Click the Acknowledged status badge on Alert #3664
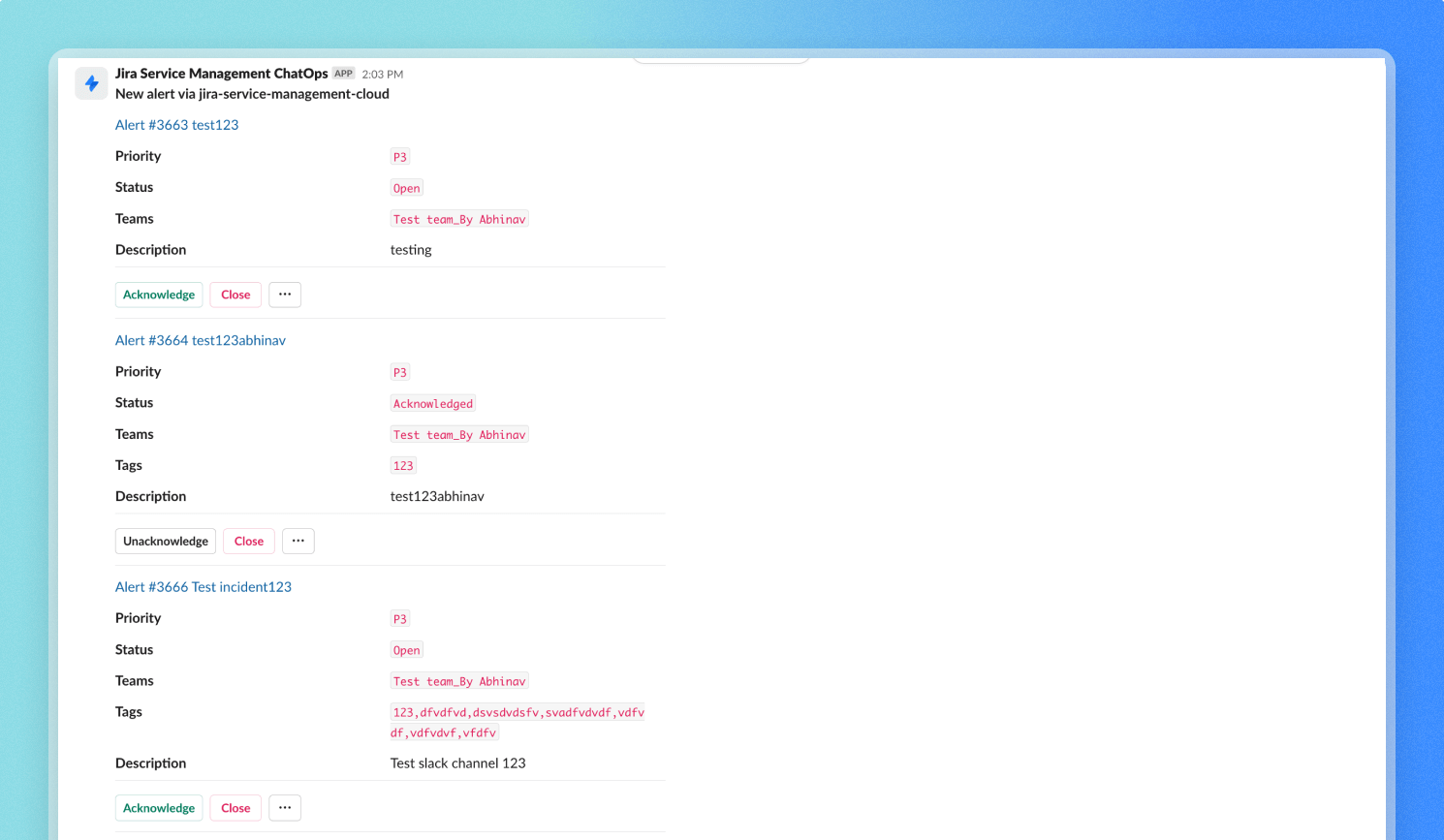1444x840 pixels. 432,403
